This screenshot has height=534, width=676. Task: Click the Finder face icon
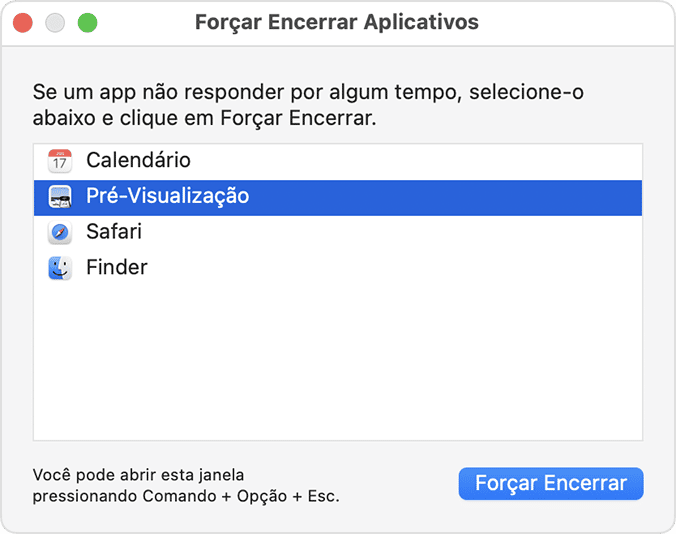pos(60,269)
